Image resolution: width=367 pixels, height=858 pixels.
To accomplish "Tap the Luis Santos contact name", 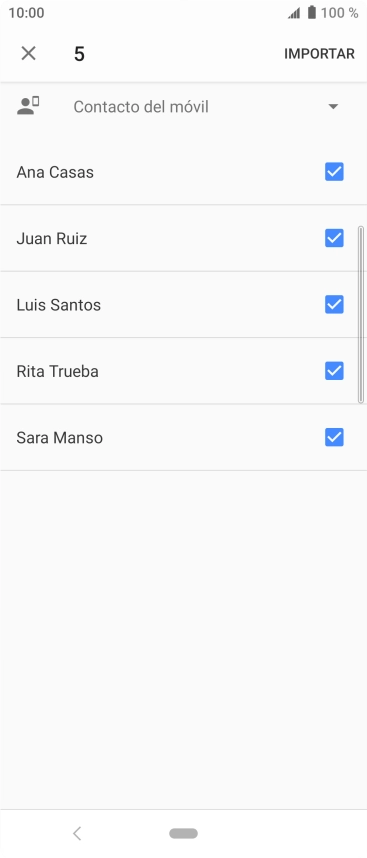I will point(59,305).
